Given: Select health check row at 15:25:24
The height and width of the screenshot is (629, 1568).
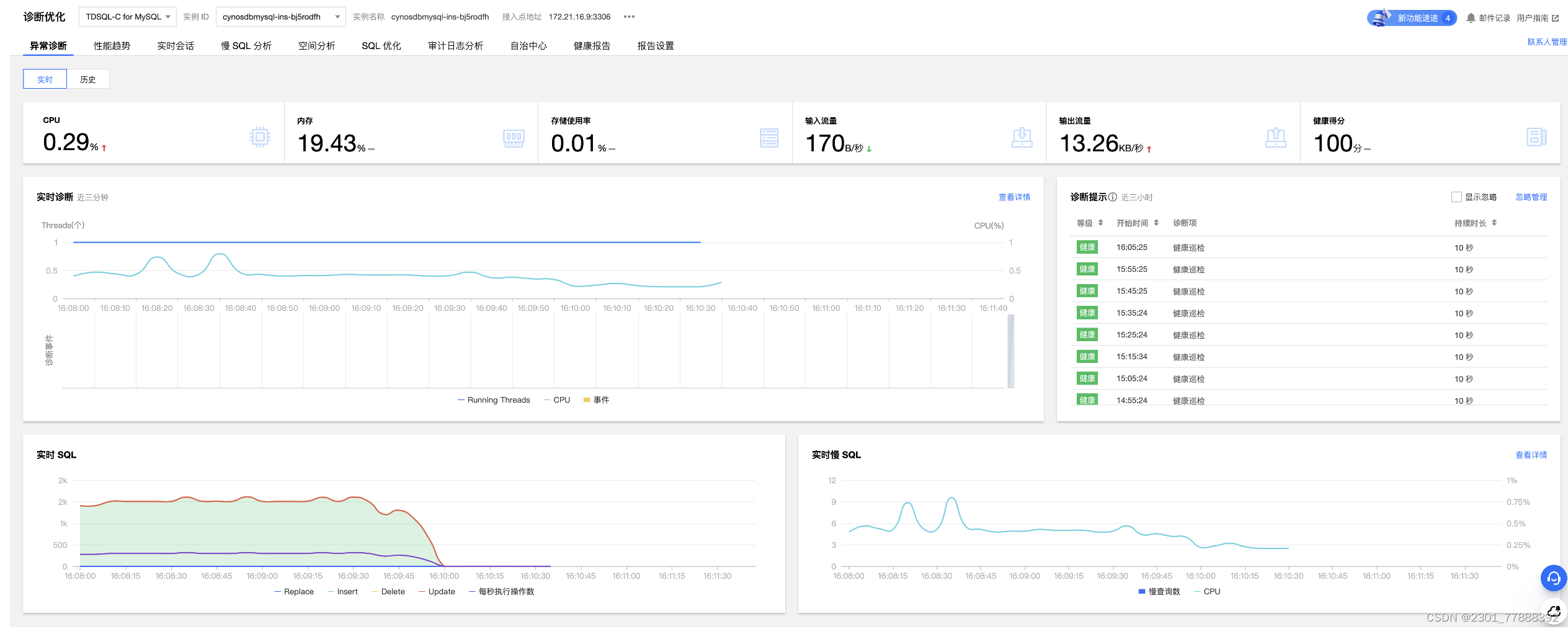Looking at the screenshot, I should click(1309, 335).
